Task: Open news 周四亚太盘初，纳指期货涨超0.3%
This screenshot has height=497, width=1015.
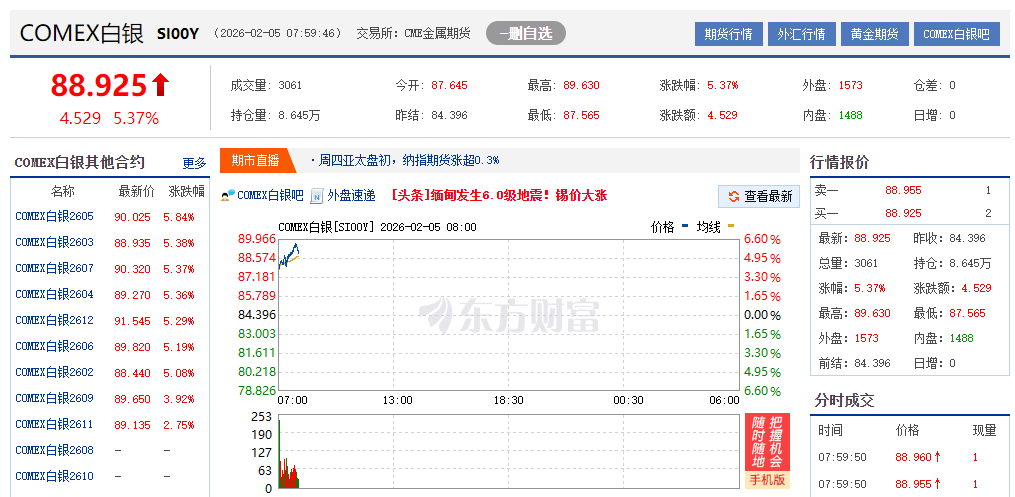Action: pyautogui.click(x=408, y=160)
